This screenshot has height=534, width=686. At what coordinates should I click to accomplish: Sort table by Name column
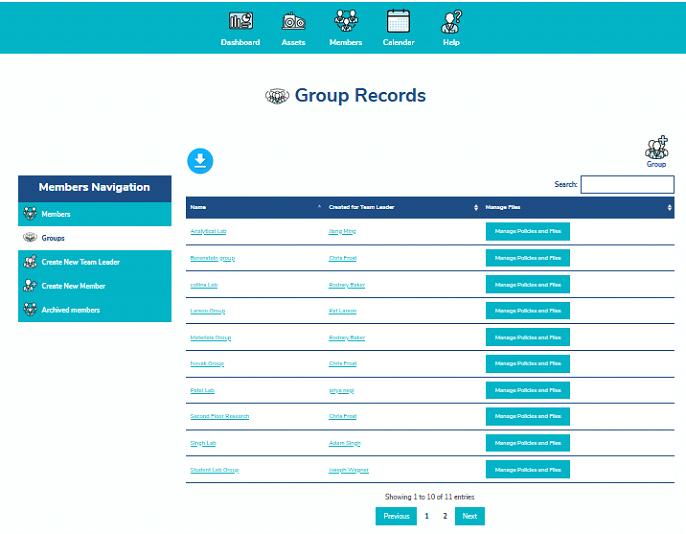[x=255, y=207]
